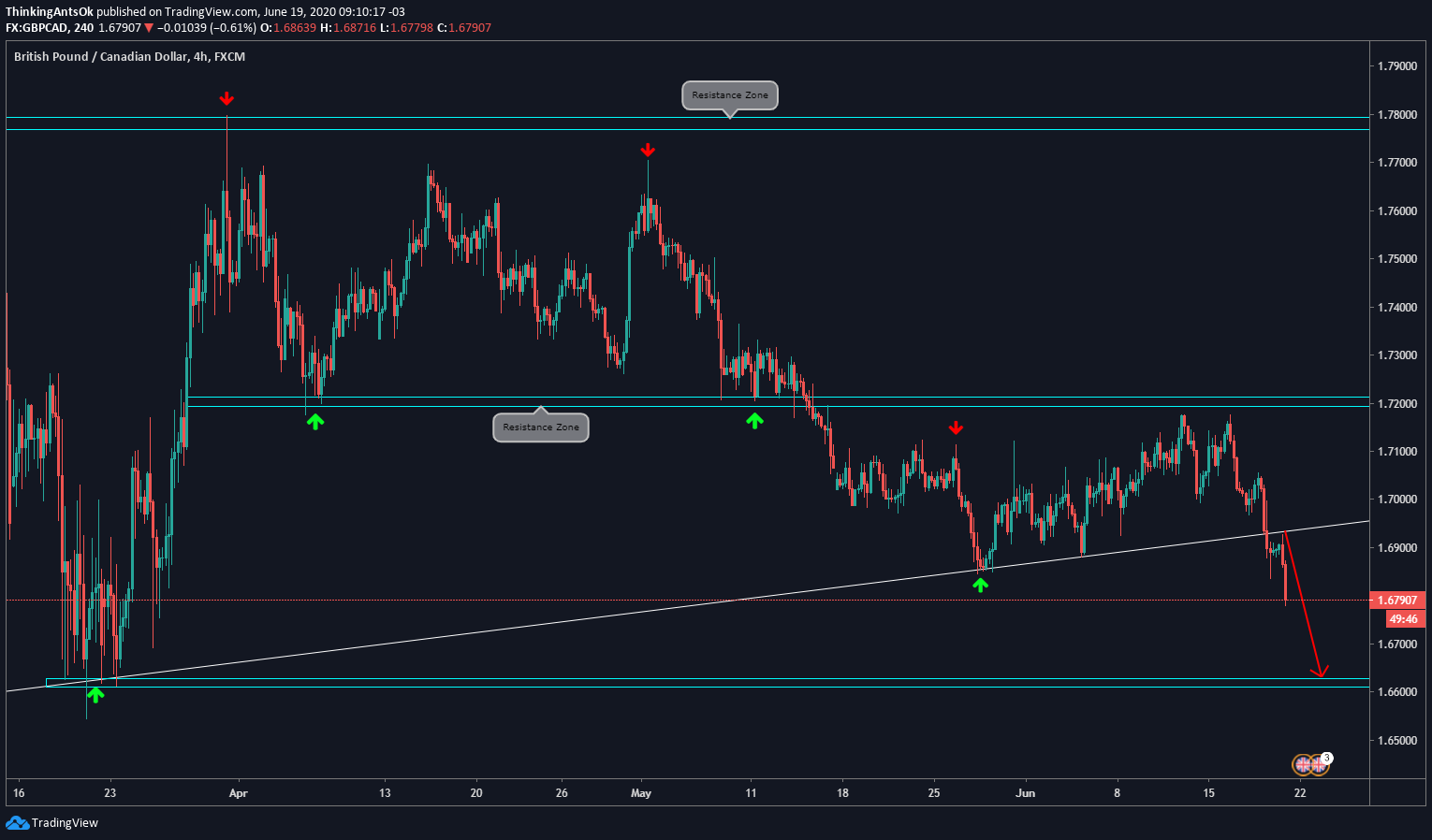1432x840 pixels.
Task: Open the event count badge showing 3
Action: coord(1327,759)
